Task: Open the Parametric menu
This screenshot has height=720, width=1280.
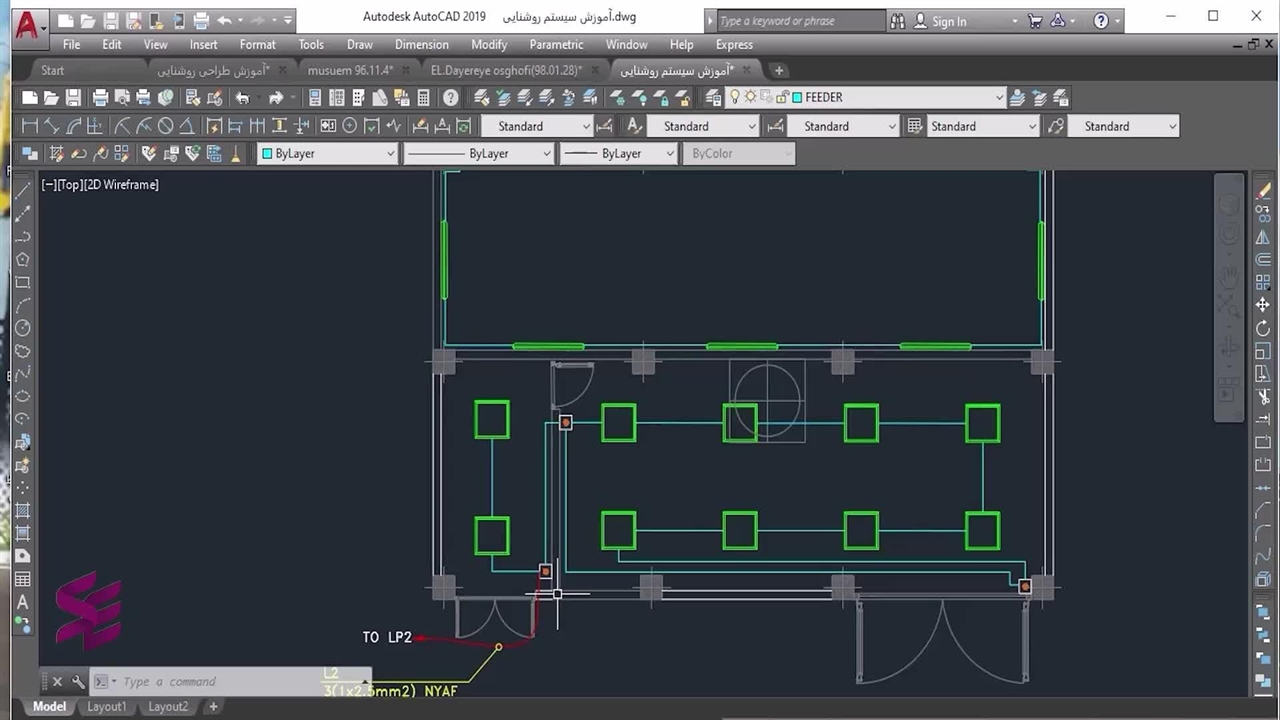Action: [x=556, y=44]
